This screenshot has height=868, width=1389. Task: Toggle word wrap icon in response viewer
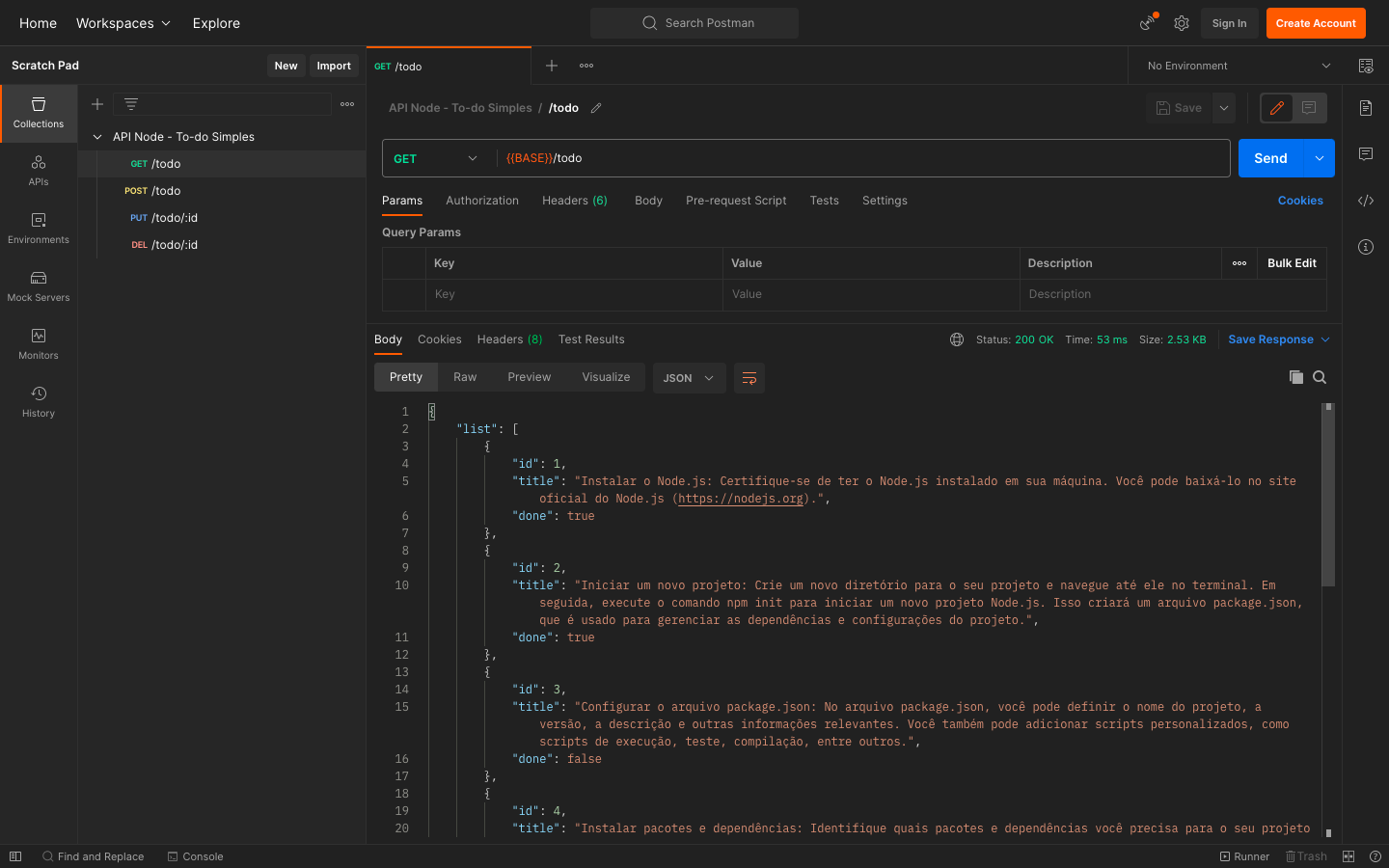tap(749, 378)
